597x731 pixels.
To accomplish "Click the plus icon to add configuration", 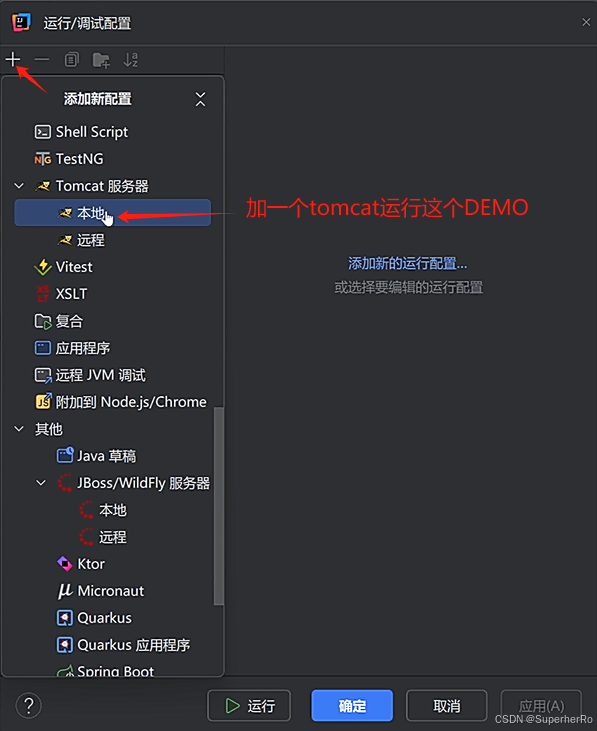I will 13,60.
